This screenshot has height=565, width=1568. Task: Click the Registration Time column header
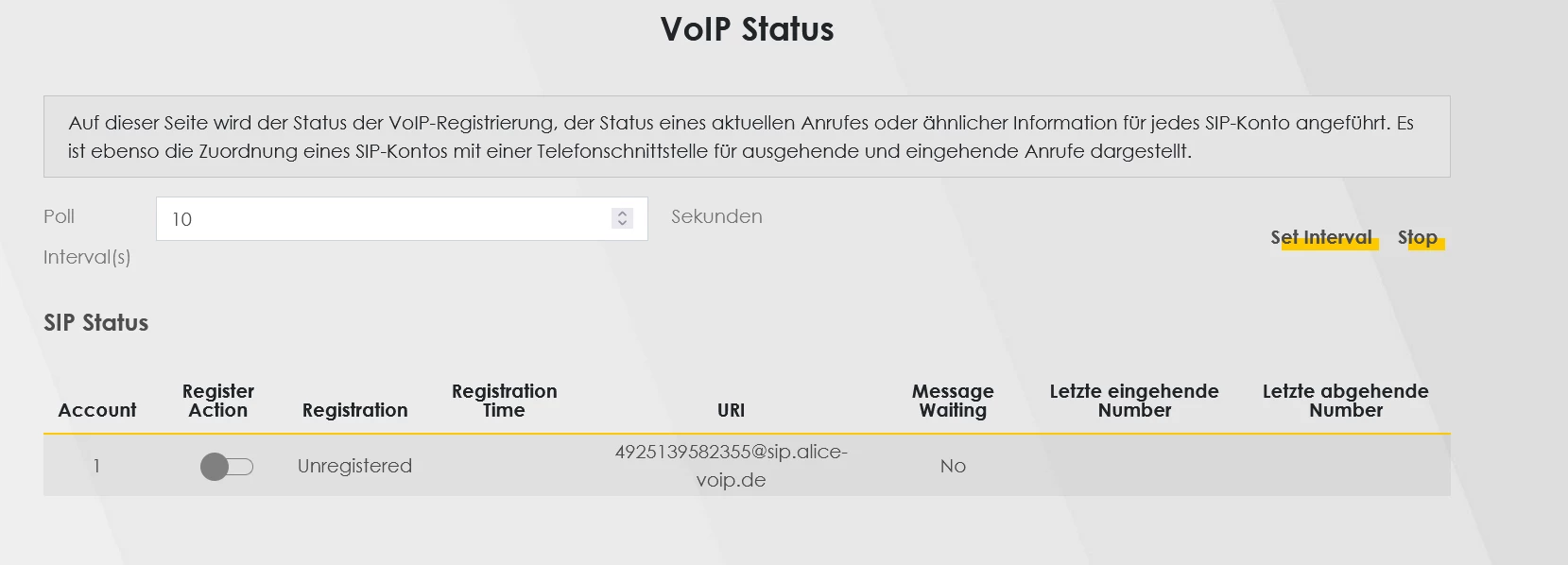click(x=504, y=401)
